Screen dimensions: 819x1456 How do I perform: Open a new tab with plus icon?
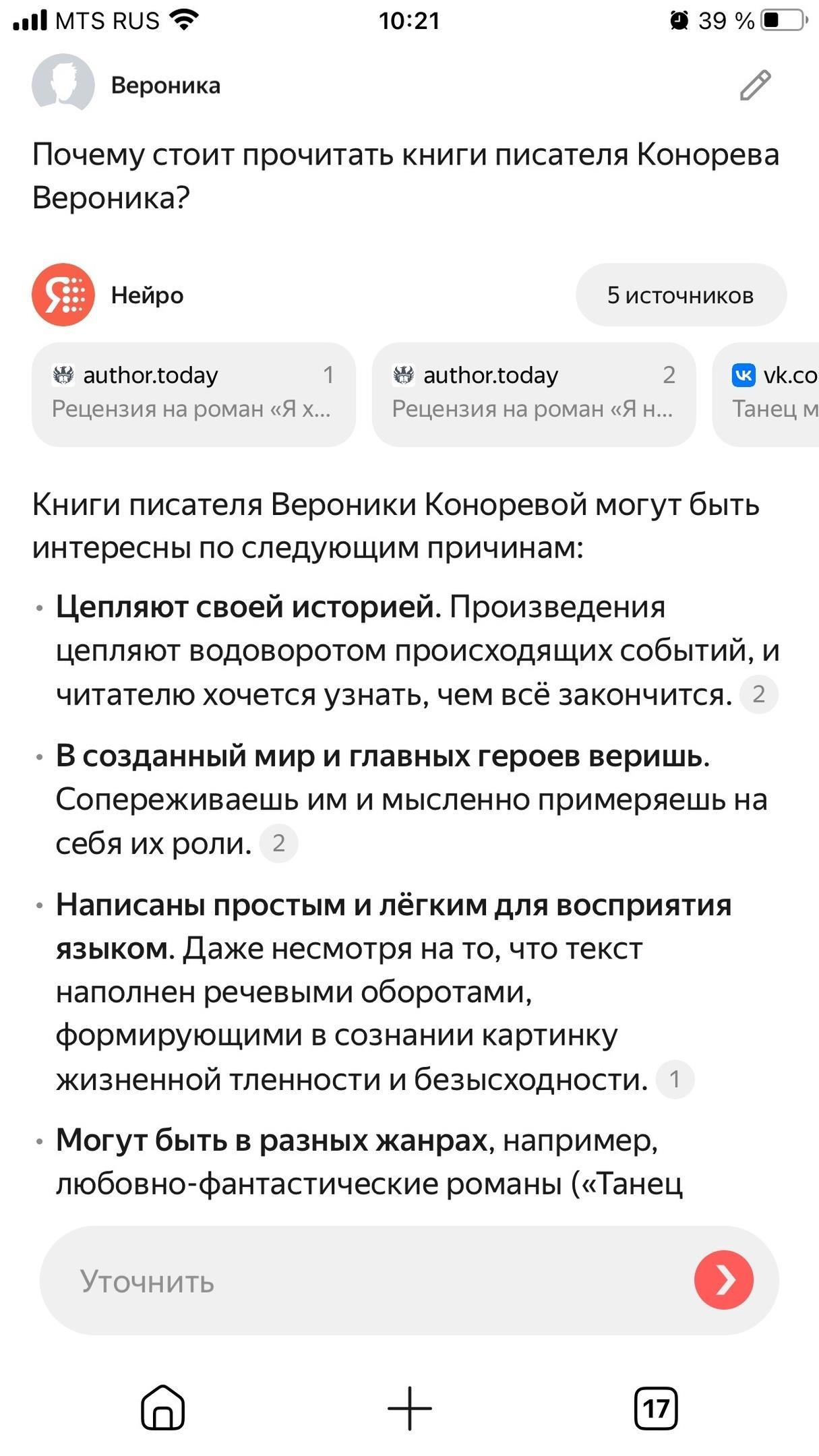(x=409, y=1407)
